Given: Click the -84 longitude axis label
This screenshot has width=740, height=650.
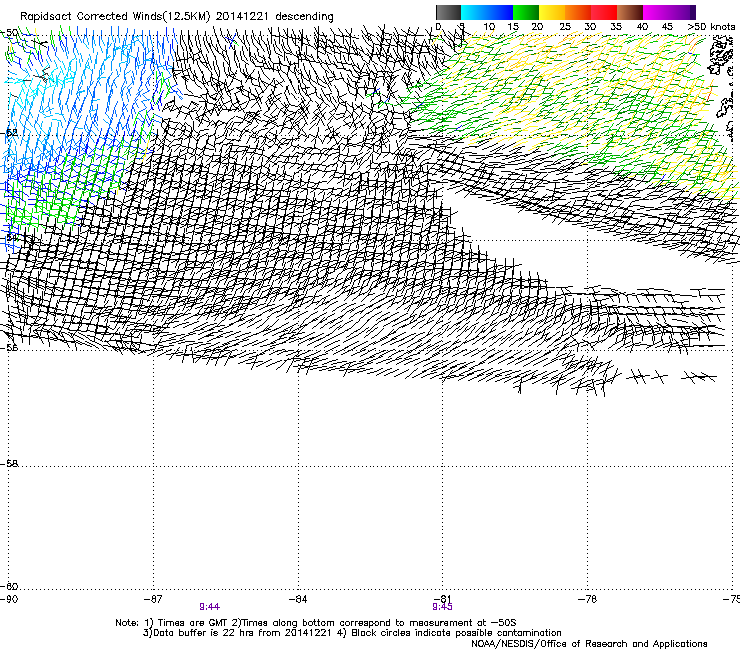Looking at the screenshot, I should click(x=298, y=599).
